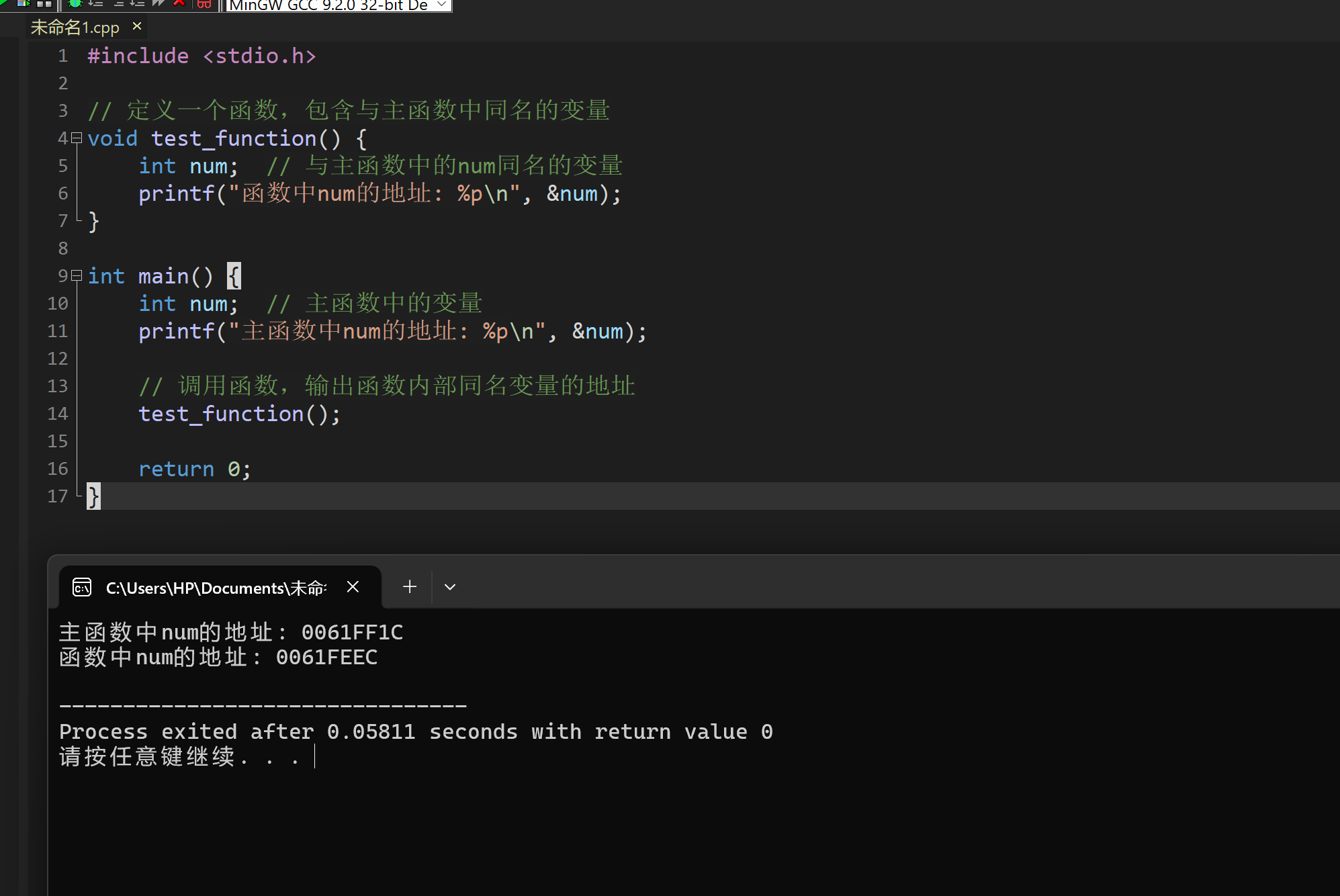Click line number 11 in the gutter
1340x896 pixels.
[x=58, y=331]
